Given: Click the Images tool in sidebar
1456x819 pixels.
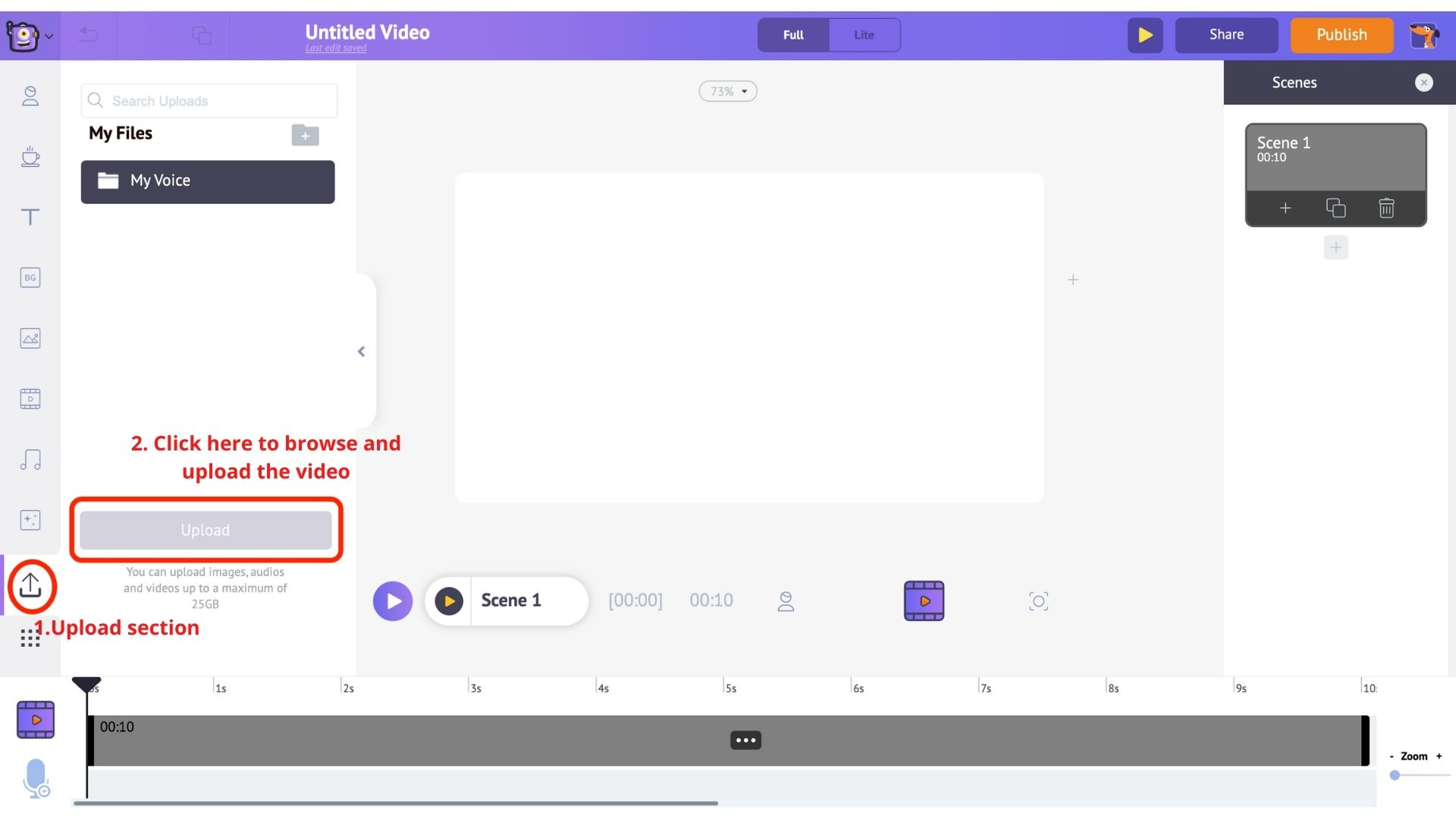Looking at the screenshot, I should click(29, 338).
